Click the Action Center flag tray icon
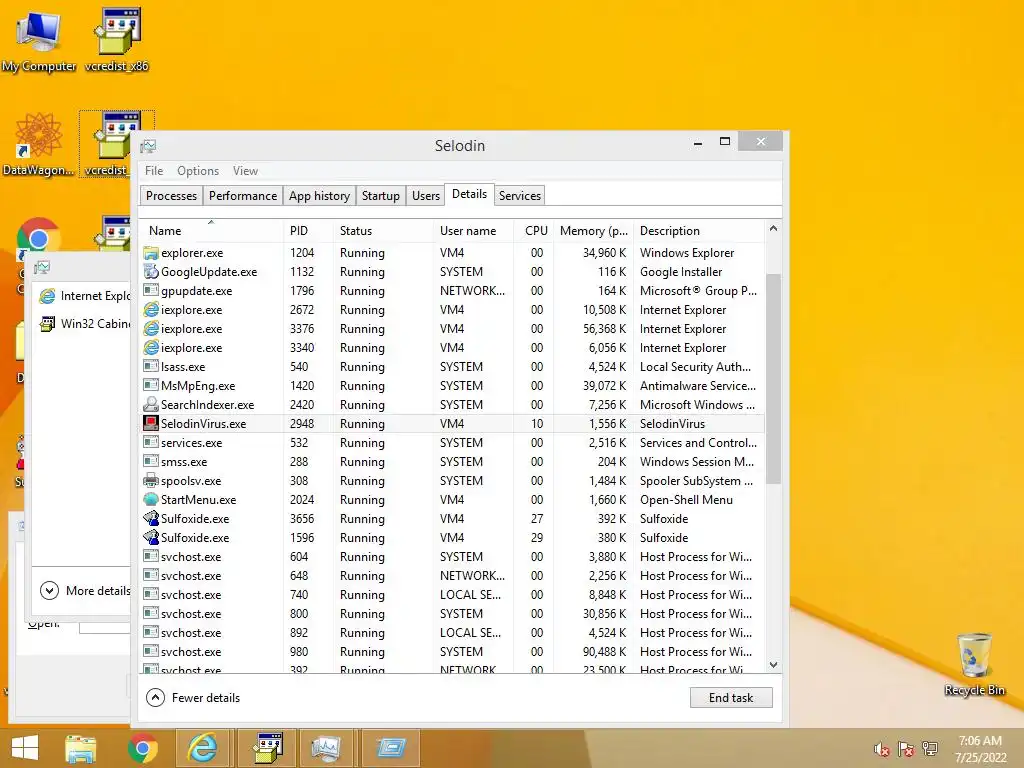Viewport: 1024px width, 768px height. [x=906, y=750]
